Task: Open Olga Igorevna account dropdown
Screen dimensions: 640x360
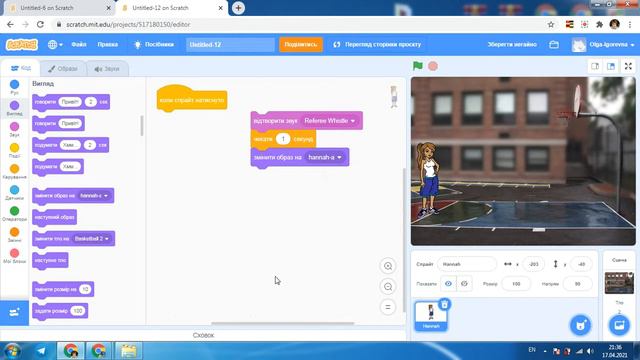Action: pyautogui.click(x=603, y=44)
